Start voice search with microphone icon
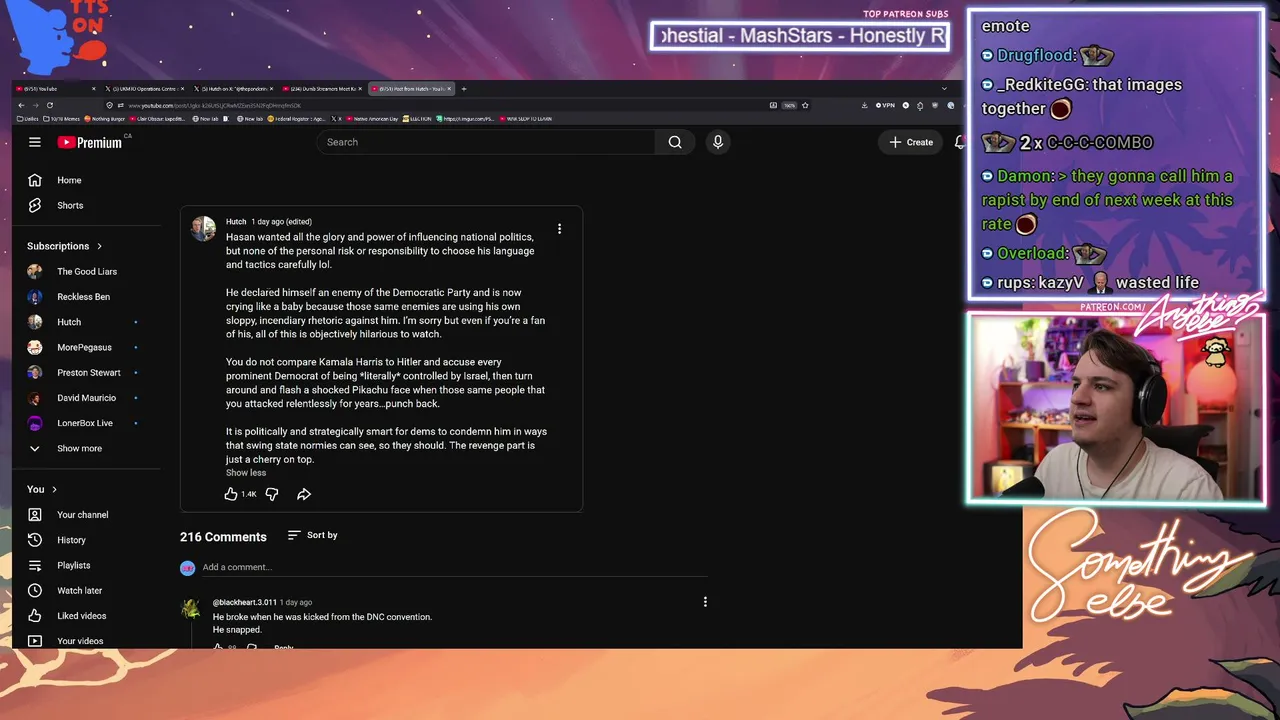Screen dimensions: 1280x720 tap(717, 142)
